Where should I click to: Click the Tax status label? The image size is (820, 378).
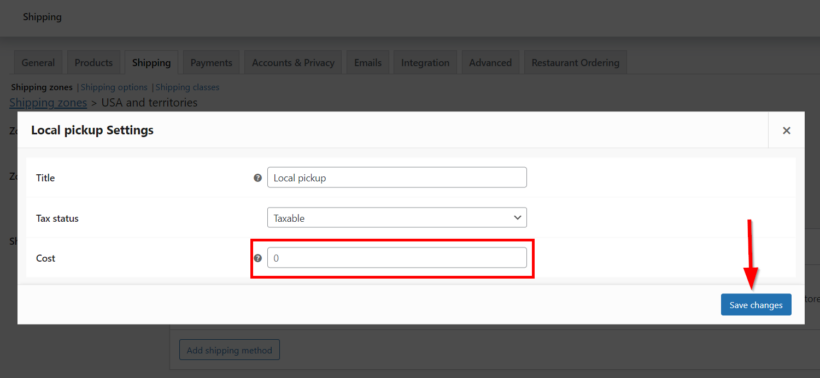[57, 219]
